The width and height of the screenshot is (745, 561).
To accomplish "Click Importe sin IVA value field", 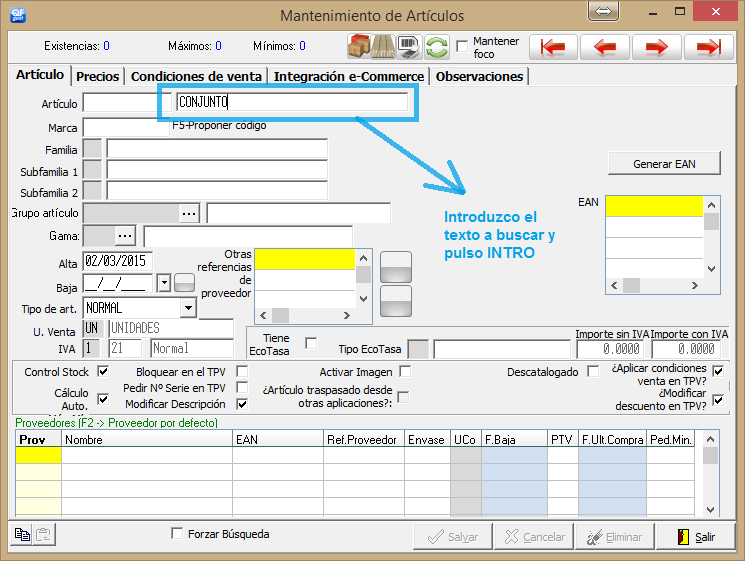I will click(x=611, y=349).
